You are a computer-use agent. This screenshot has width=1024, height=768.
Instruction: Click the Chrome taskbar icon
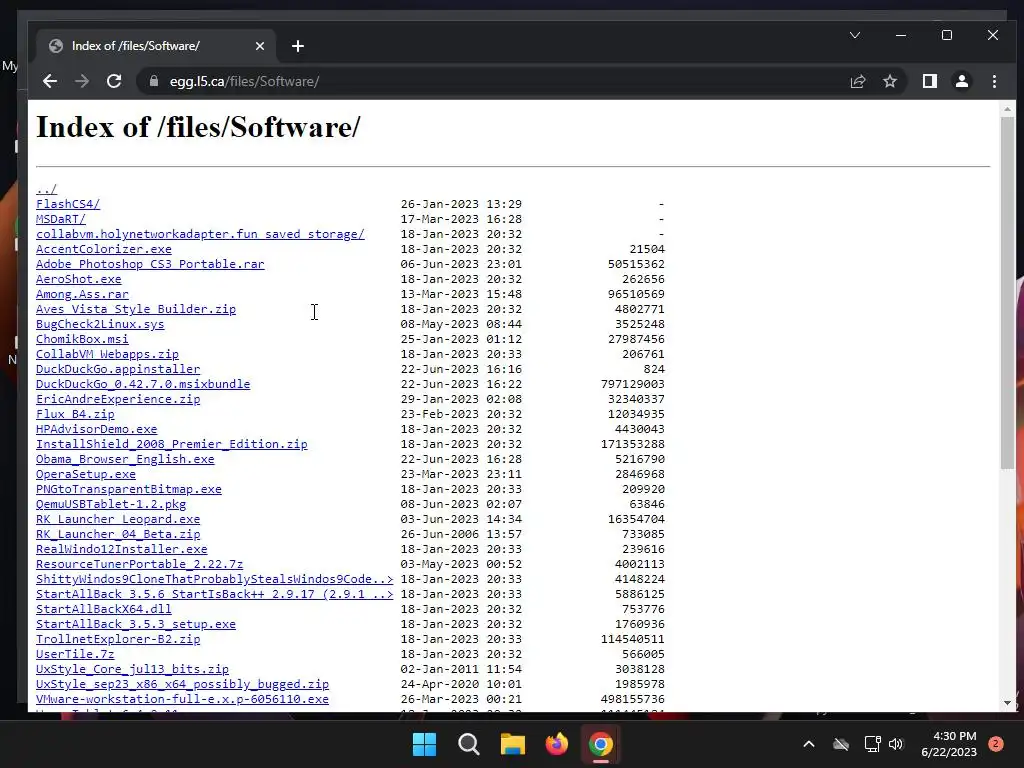tap(601, 744)
